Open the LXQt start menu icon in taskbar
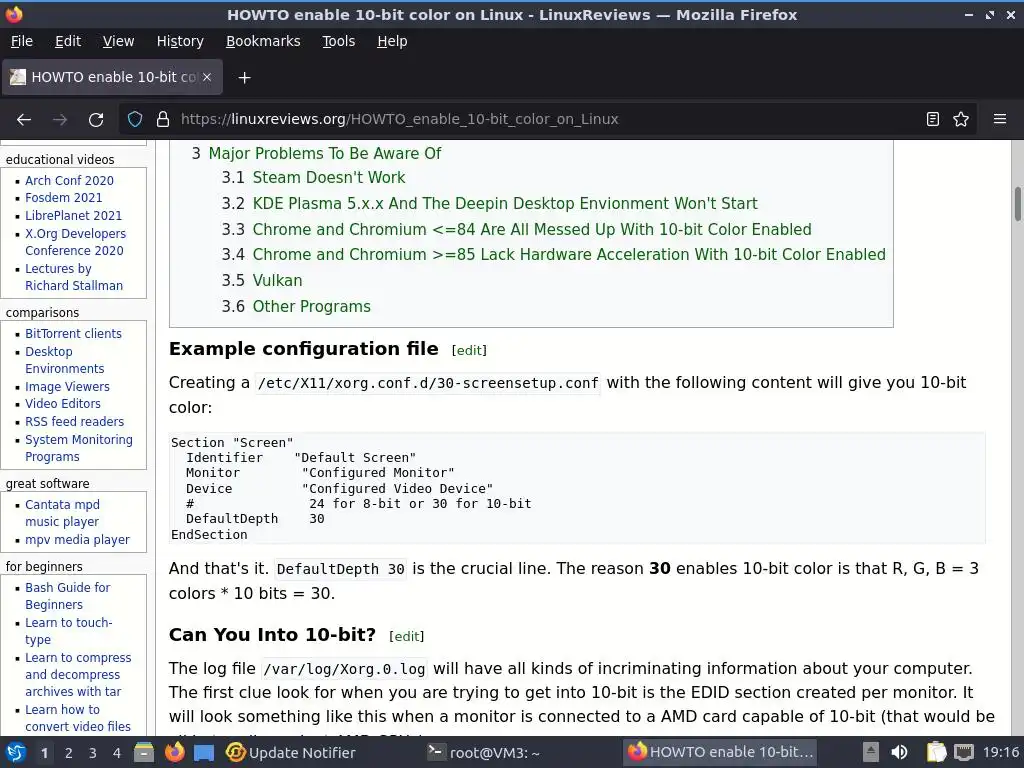 16,752
